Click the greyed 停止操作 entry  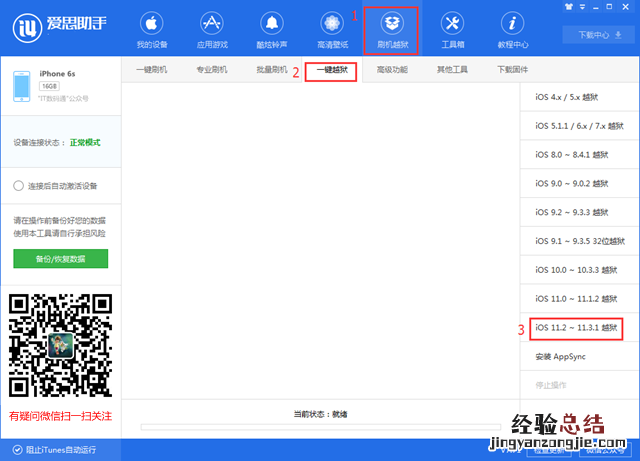579,385
